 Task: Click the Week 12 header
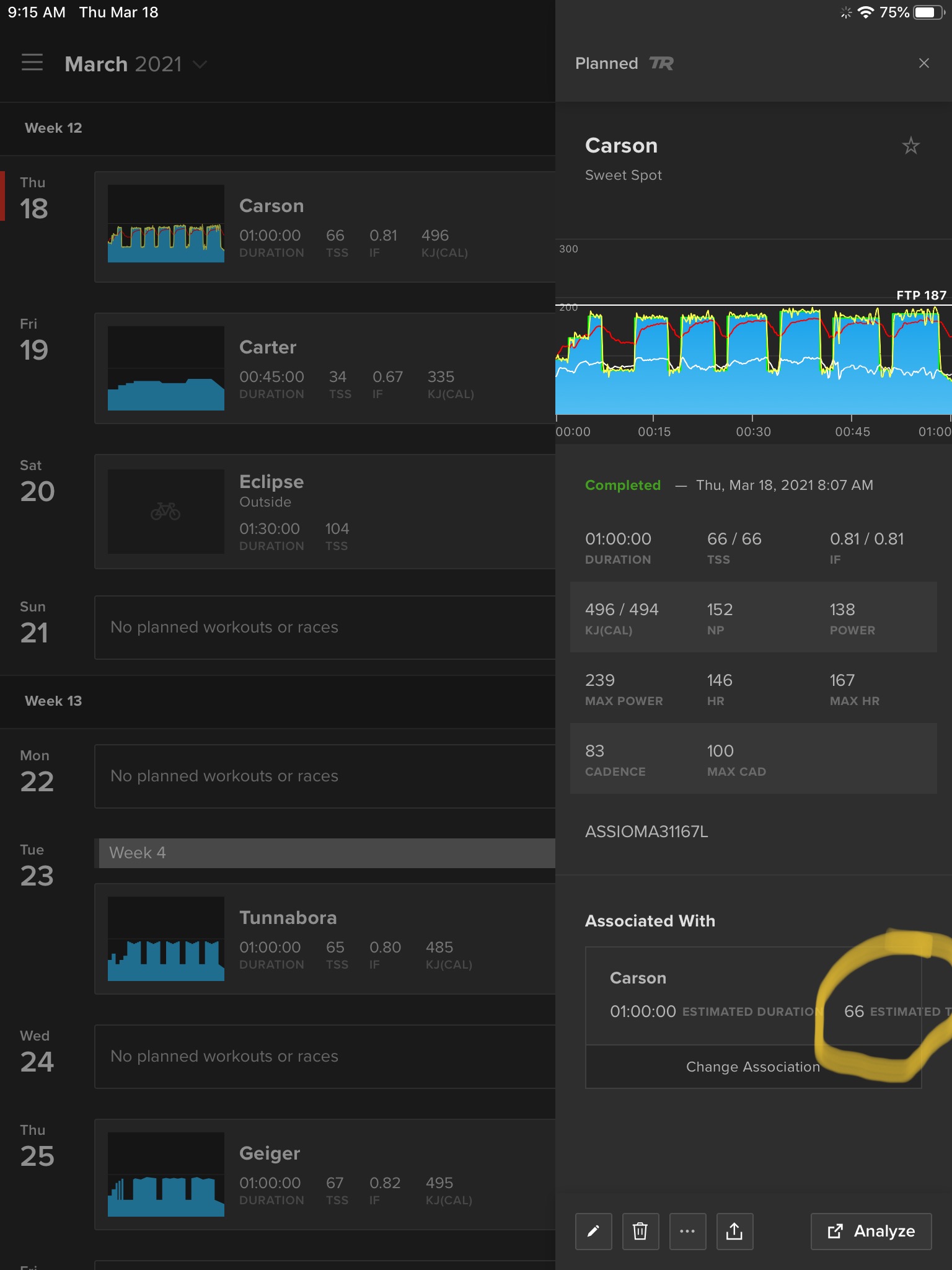(53, 128)
